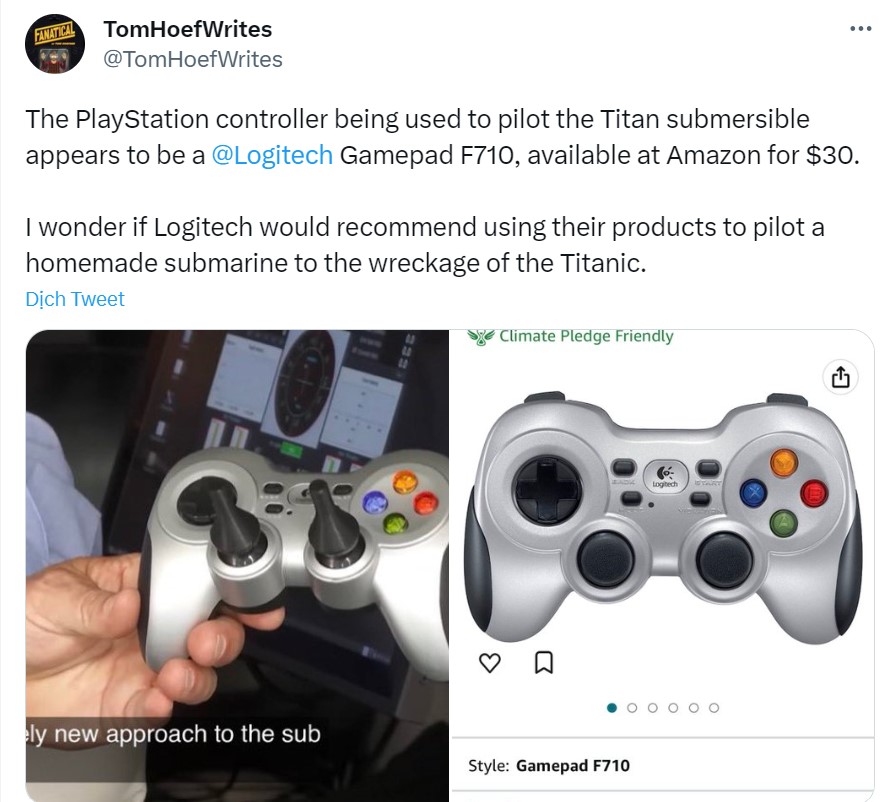Select the last carousel dot
The width and height of the screenshot is (895, 802).
713,708
